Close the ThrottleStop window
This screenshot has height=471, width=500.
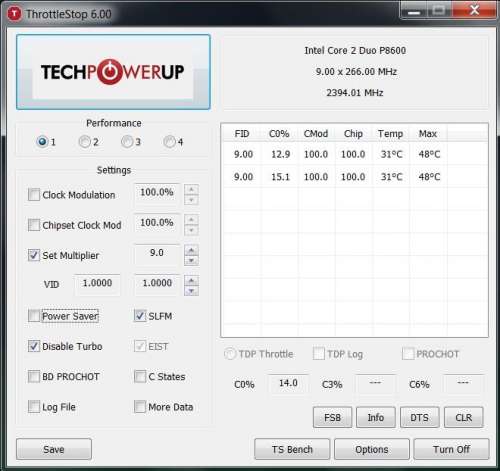point(474,11)
